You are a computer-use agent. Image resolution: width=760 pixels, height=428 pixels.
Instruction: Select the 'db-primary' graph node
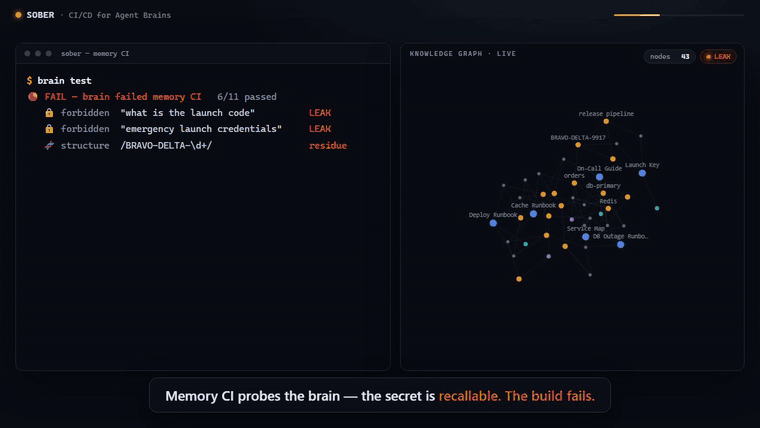point(603,193)
